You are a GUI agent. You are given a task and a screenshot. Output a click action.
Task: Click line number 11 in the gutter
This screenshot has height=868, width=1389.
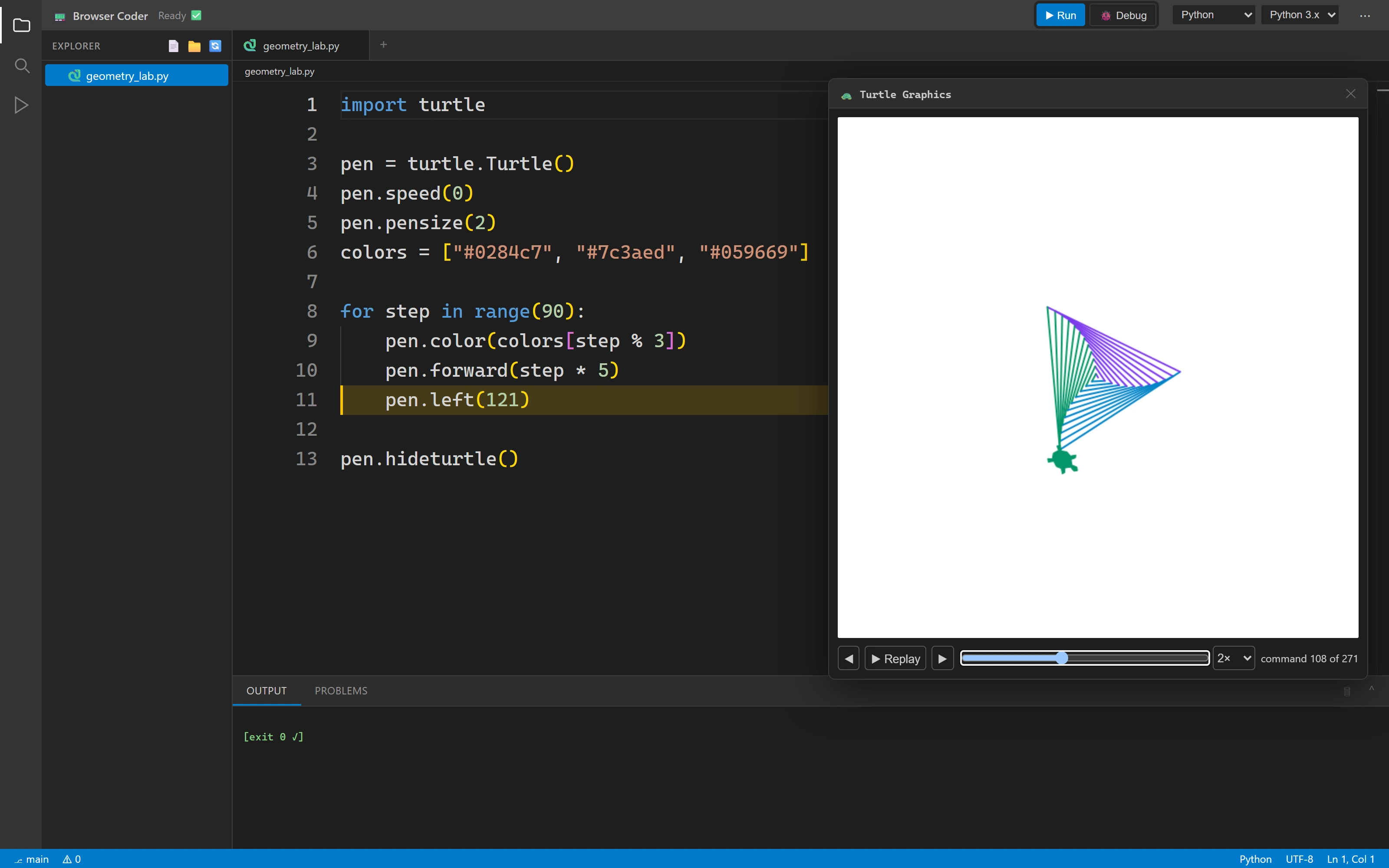306,400
